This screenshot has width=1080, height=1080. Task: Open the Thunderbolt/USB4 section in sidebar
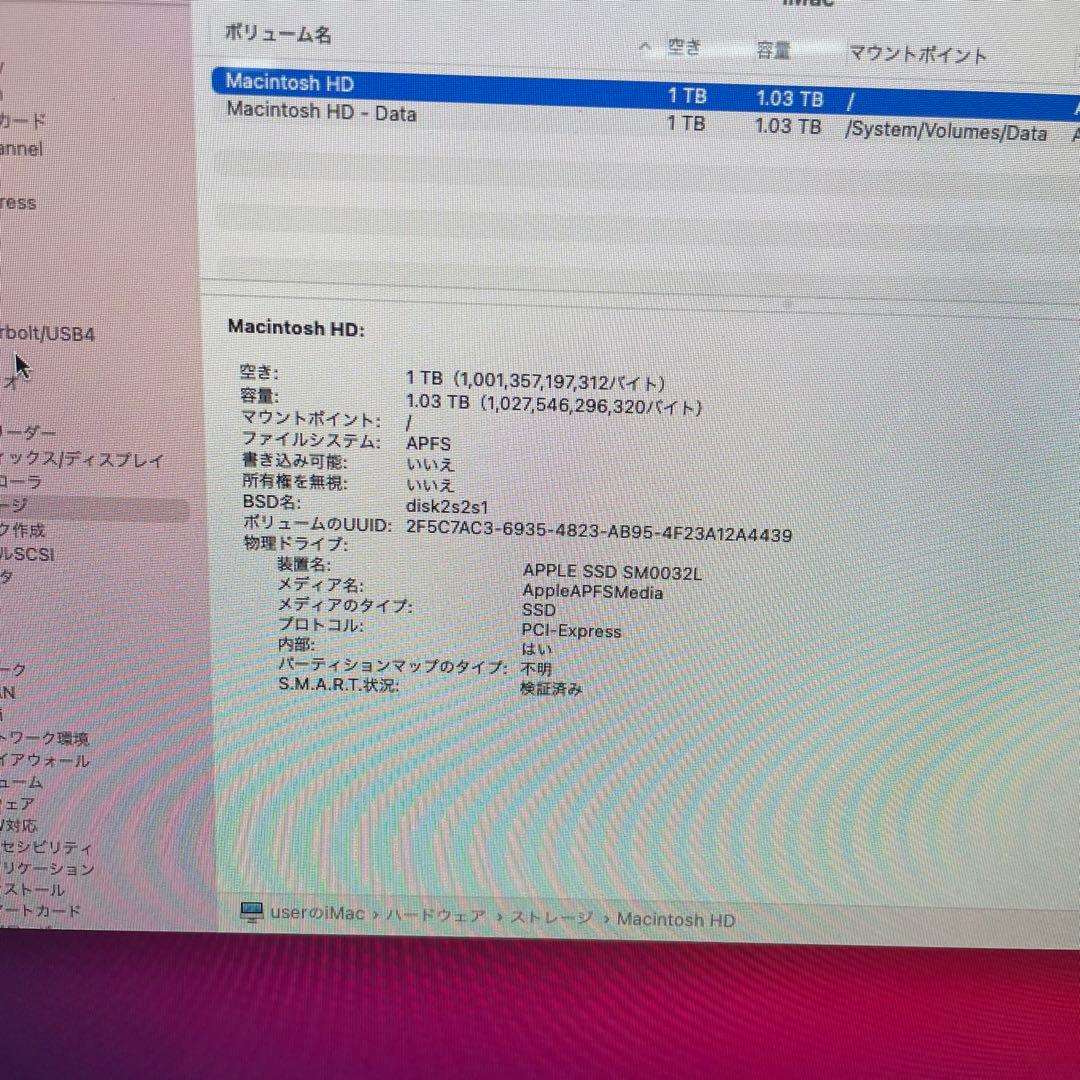[45, 333]
